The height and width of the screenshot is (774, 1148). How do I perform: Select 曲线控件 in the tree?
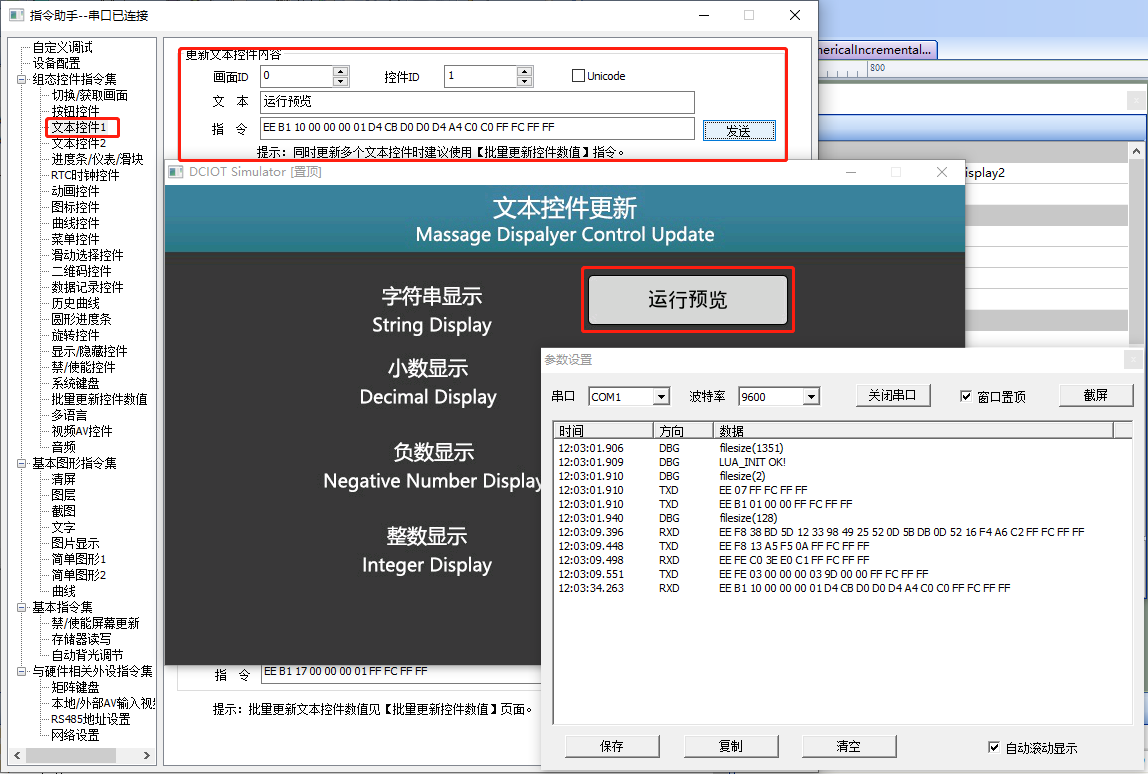75,223
